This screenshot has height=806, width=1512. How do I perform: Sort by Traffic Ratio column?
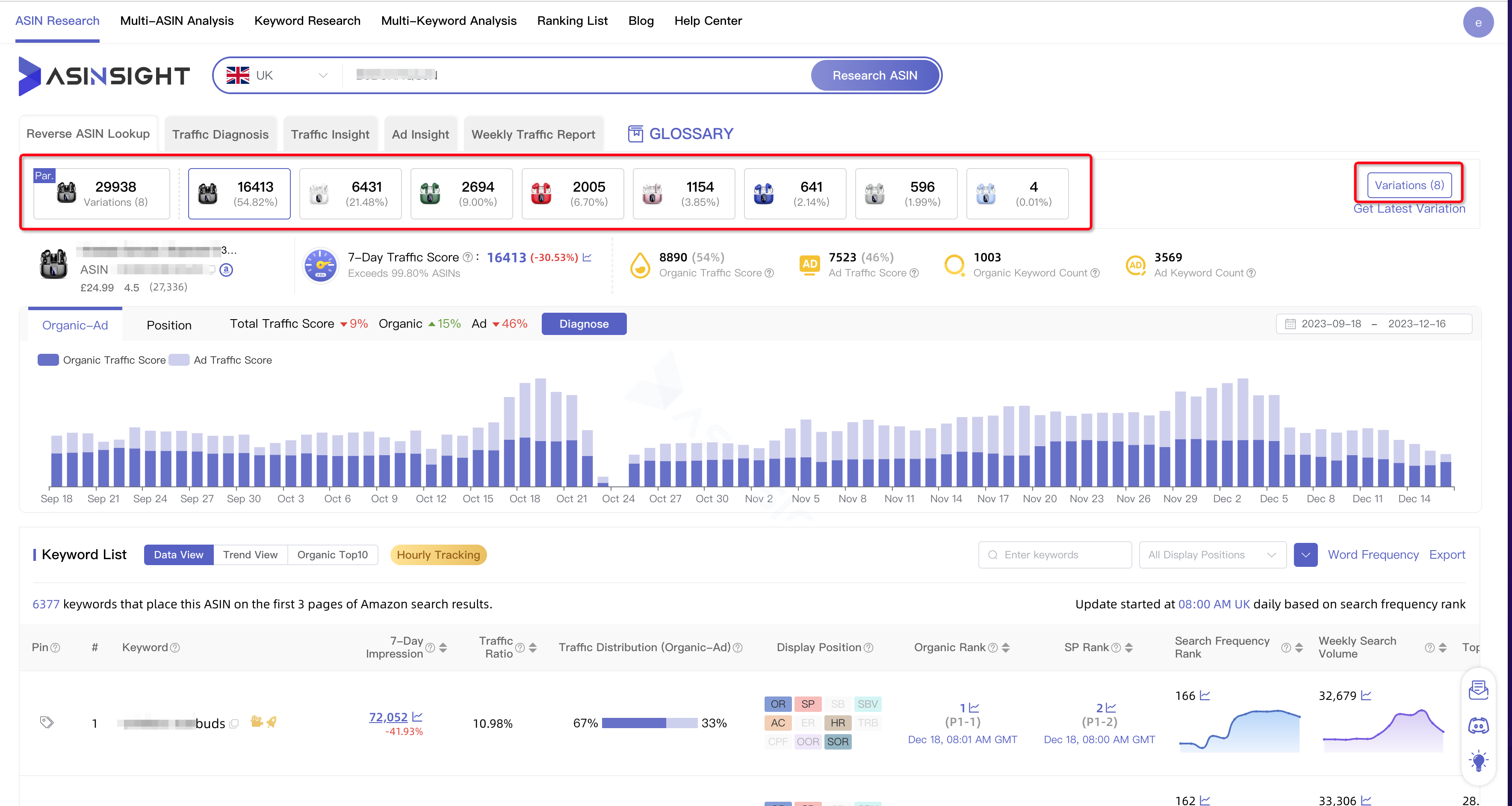[x=532, y=648]
